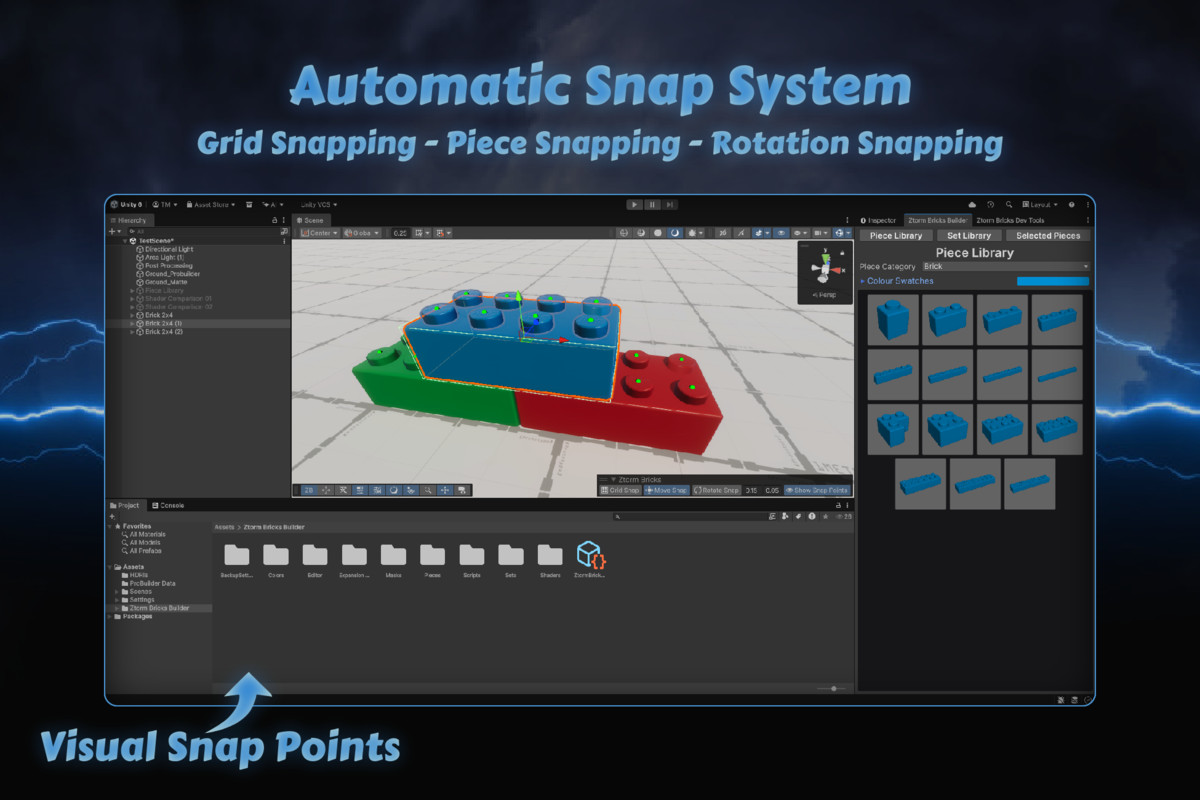Viewport: 1200px width, 800px height.
Task: Toggle 2D view in scene toolbar
Action: 309,490
